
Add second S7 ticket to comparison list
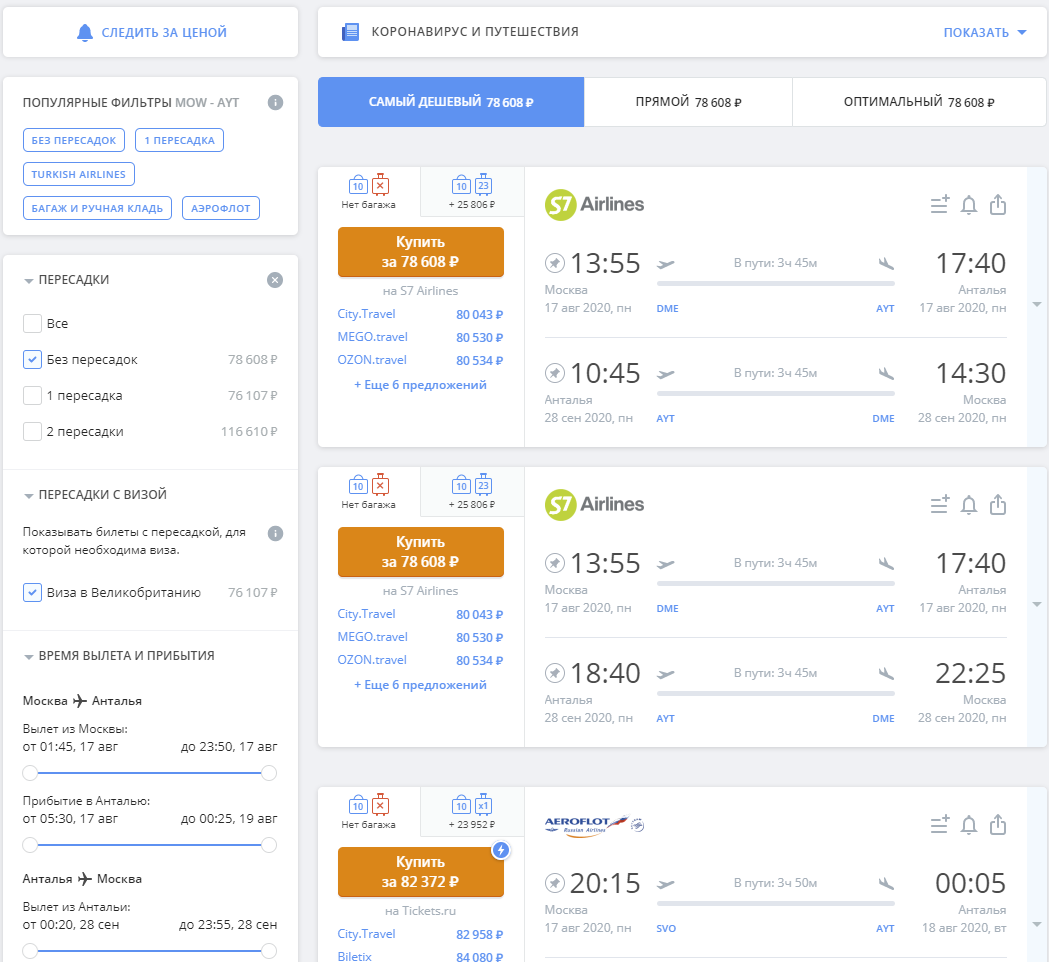[940, 504]
